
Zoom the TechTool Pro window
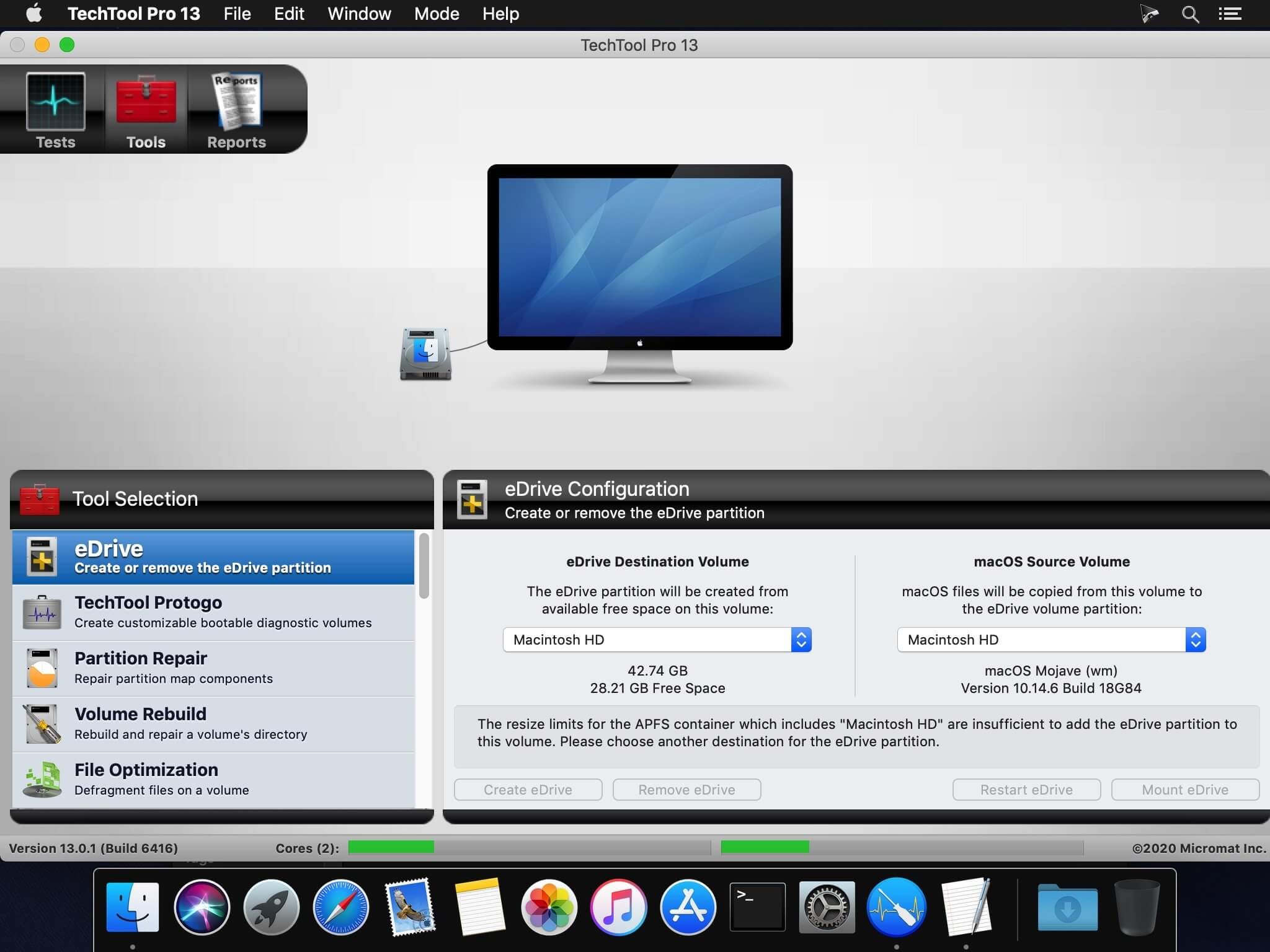[67, 45]
